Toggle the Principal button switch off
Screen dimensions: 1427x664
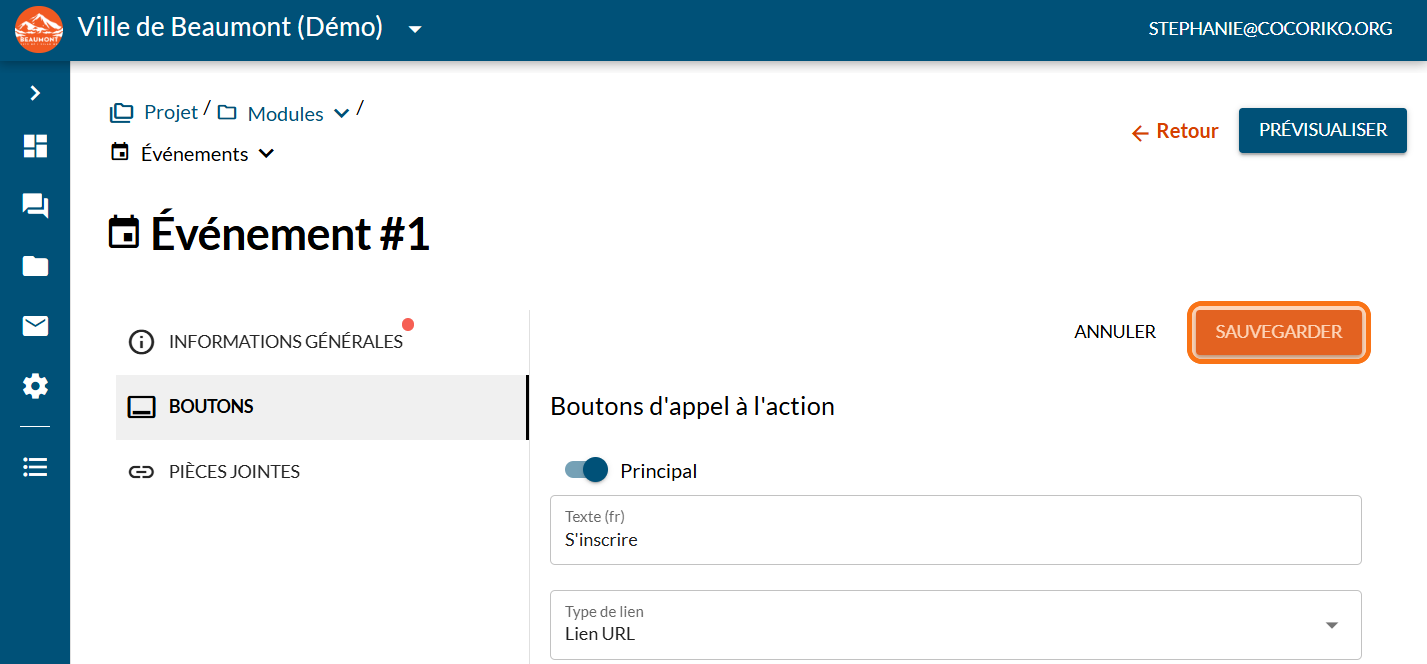(587, 470)
